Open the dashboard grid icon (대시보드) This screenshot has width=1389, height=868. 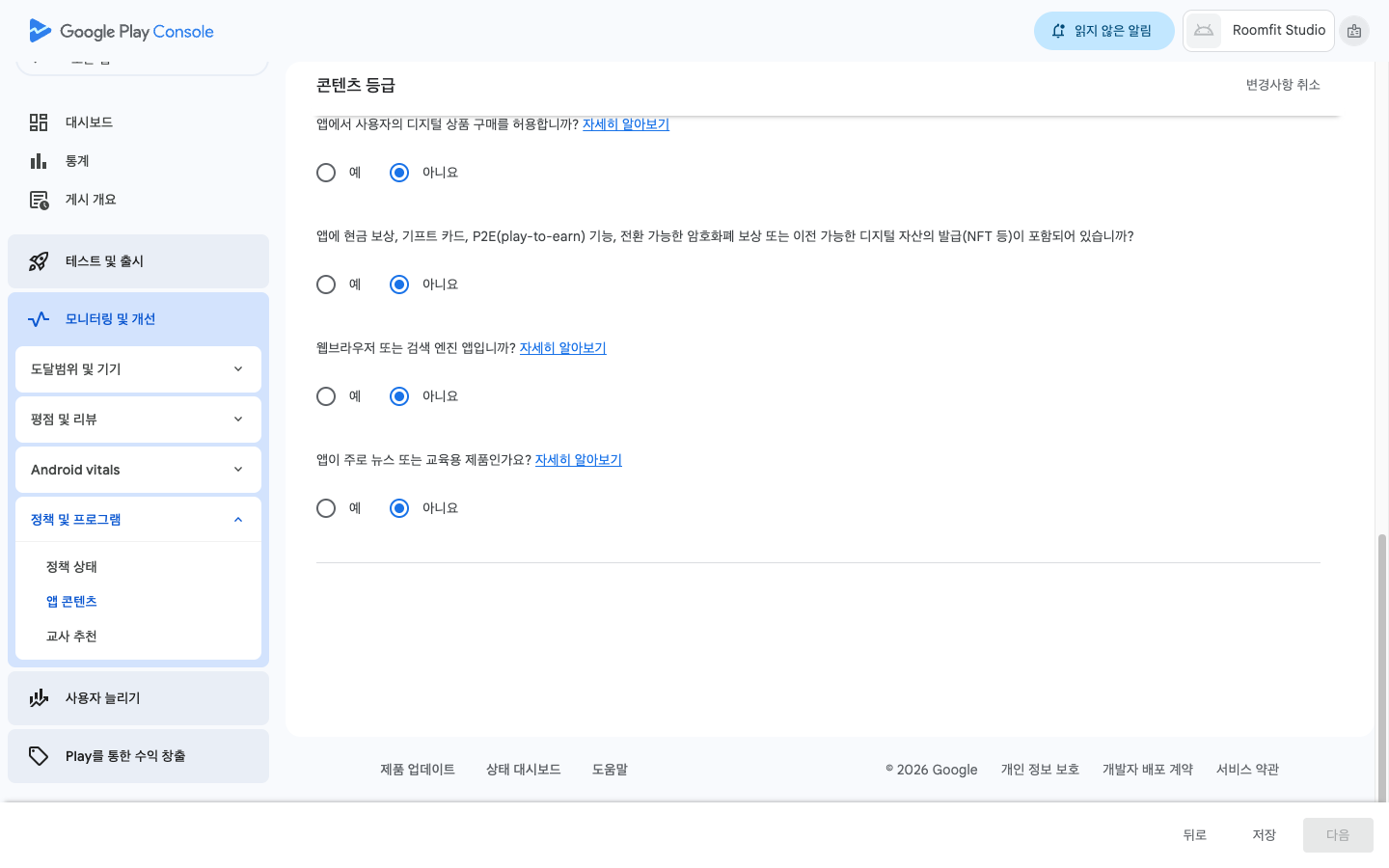[x=39, y=122]
